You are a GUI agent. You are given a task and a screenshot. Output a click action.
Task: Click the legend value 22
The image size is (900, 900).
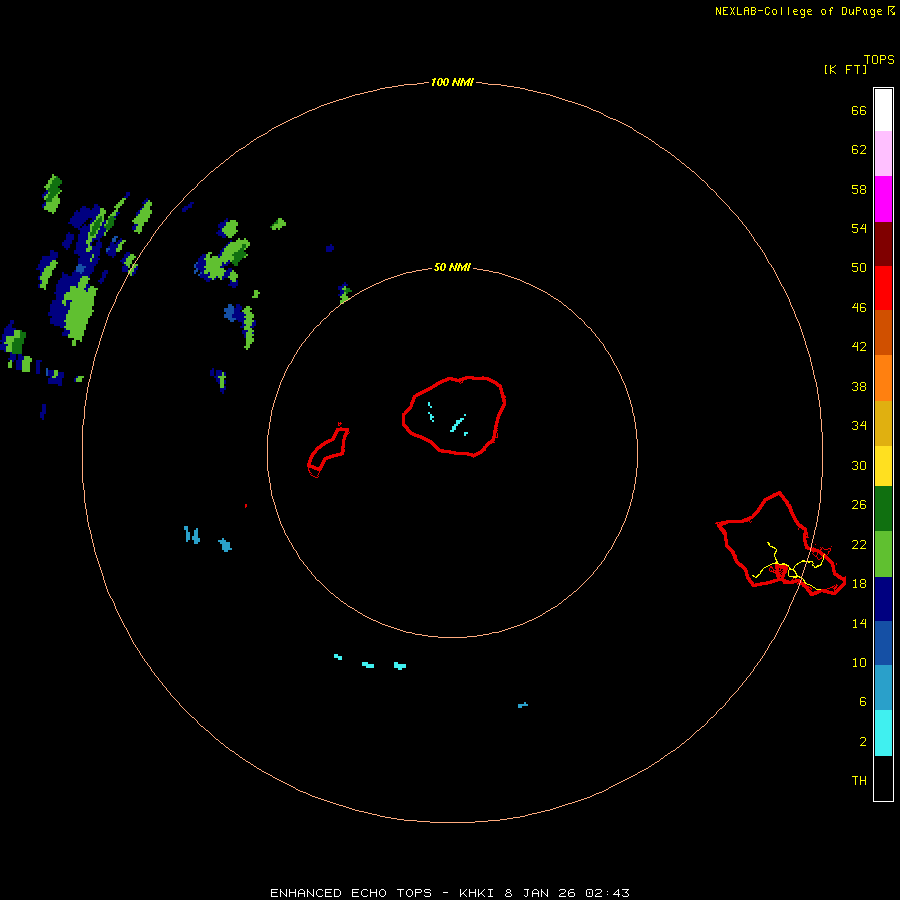click(859, 544)
